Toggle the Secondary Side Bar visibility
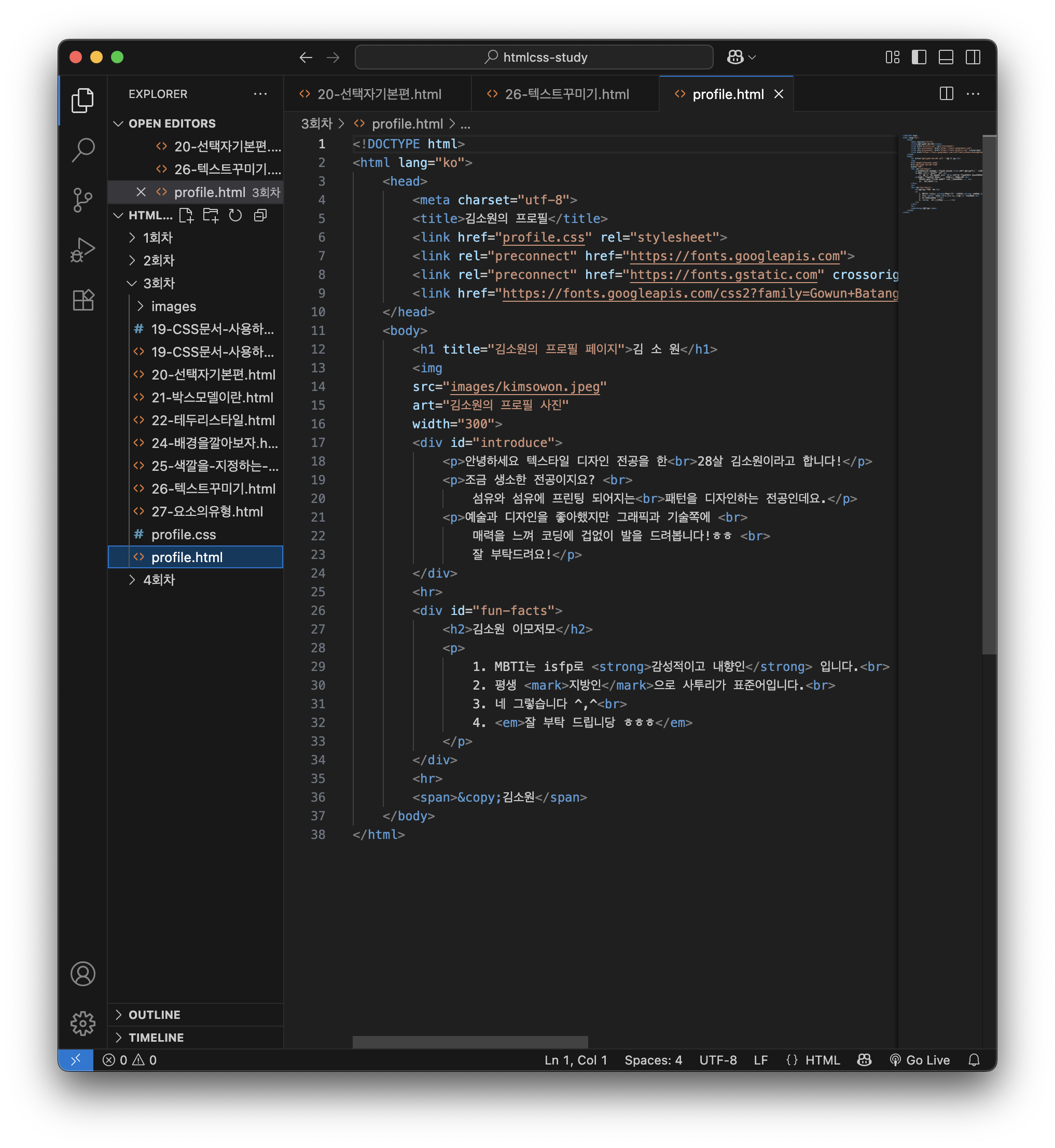 [x=973, y=57]
